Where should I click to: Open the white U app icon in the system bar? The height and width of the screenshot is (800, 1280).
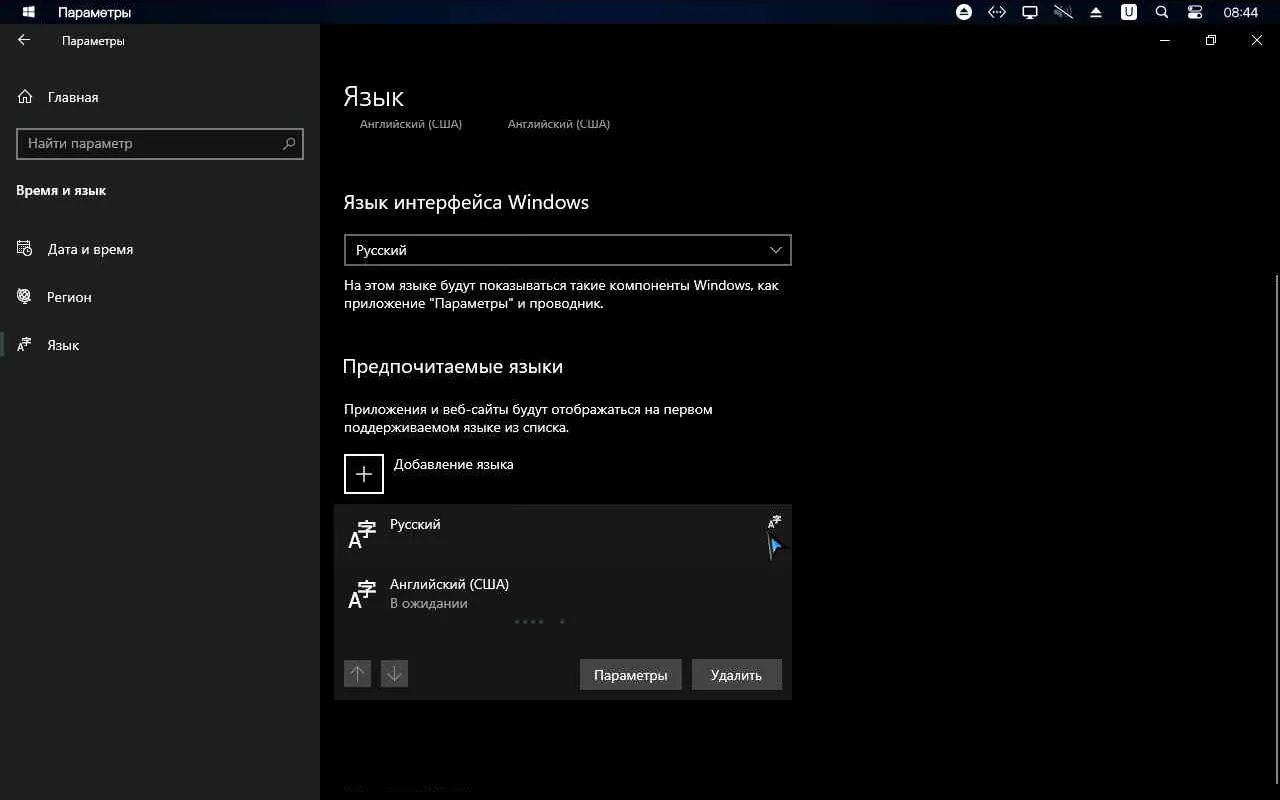(1129, 12)
